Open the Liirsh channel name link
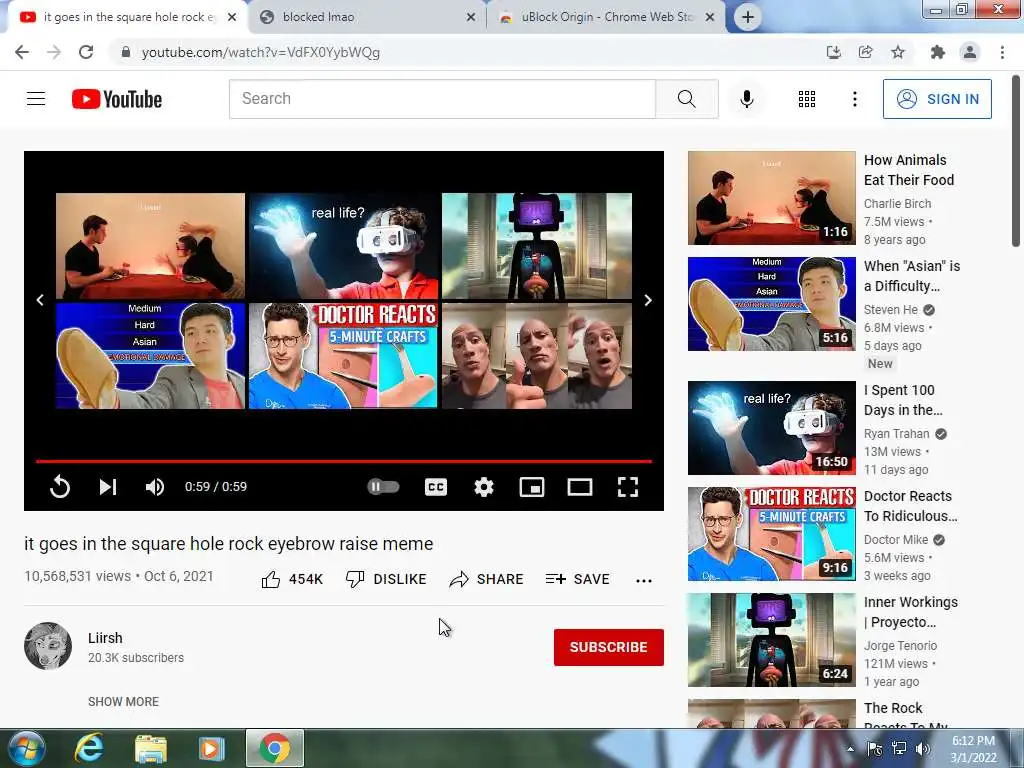This screenshot has width=1024, height=768. 105,638
